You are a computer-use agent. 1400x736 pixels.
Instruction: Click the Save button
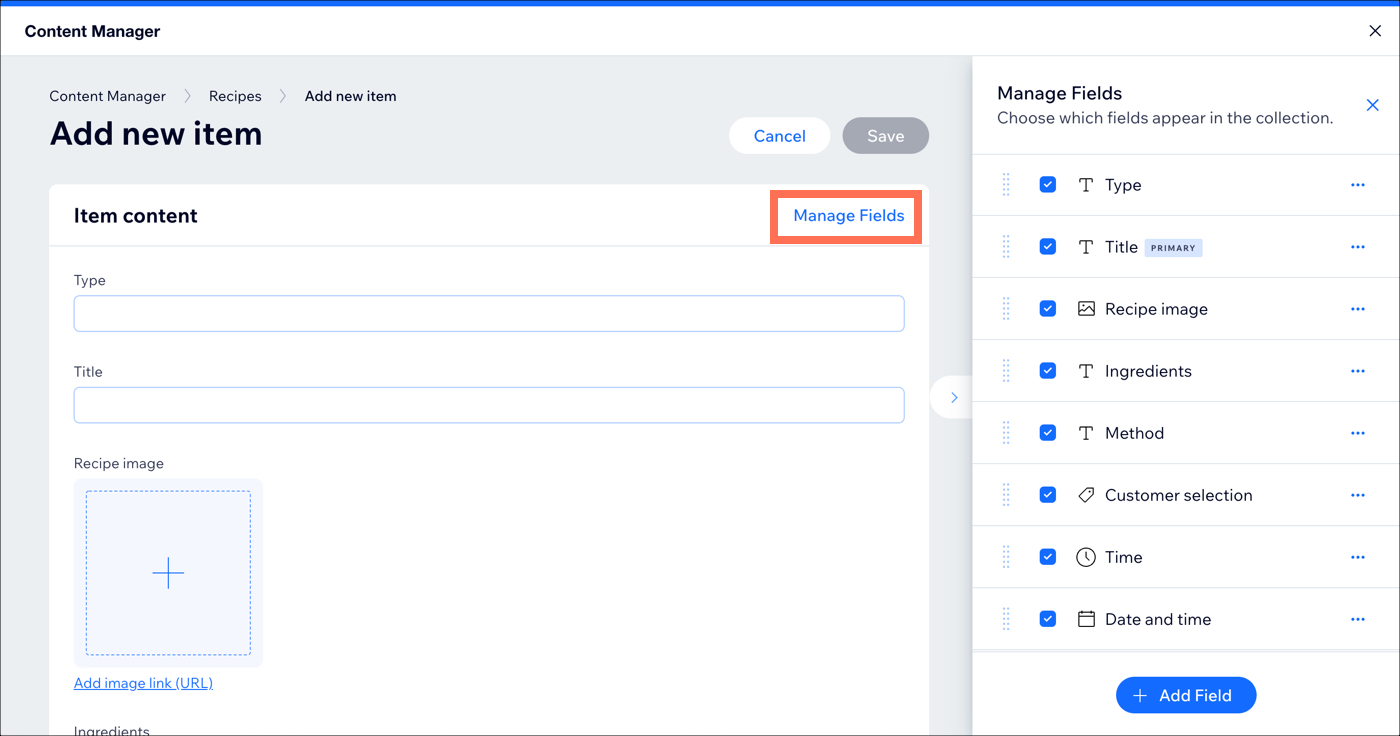point(886,136)
